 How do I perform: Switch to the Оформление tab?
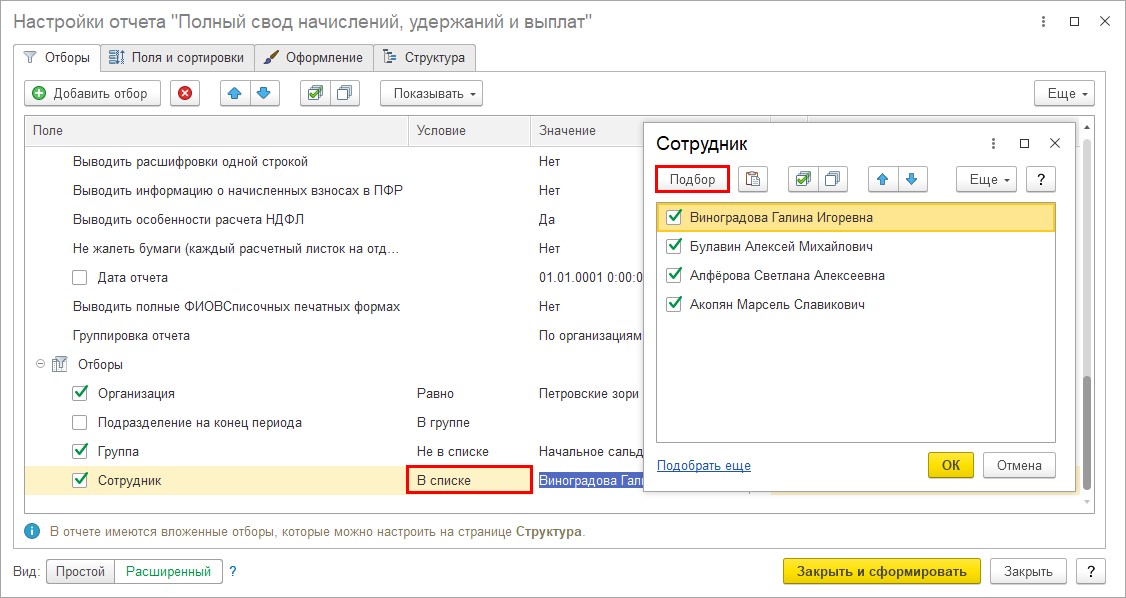pos(315,57)
